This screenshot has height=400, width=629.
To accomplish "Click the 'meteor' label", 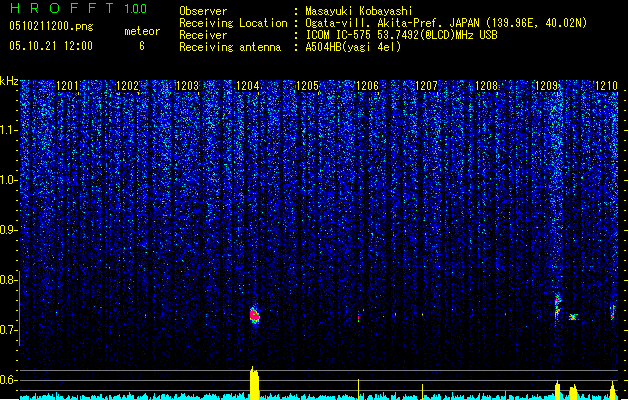I will point(142,31).
